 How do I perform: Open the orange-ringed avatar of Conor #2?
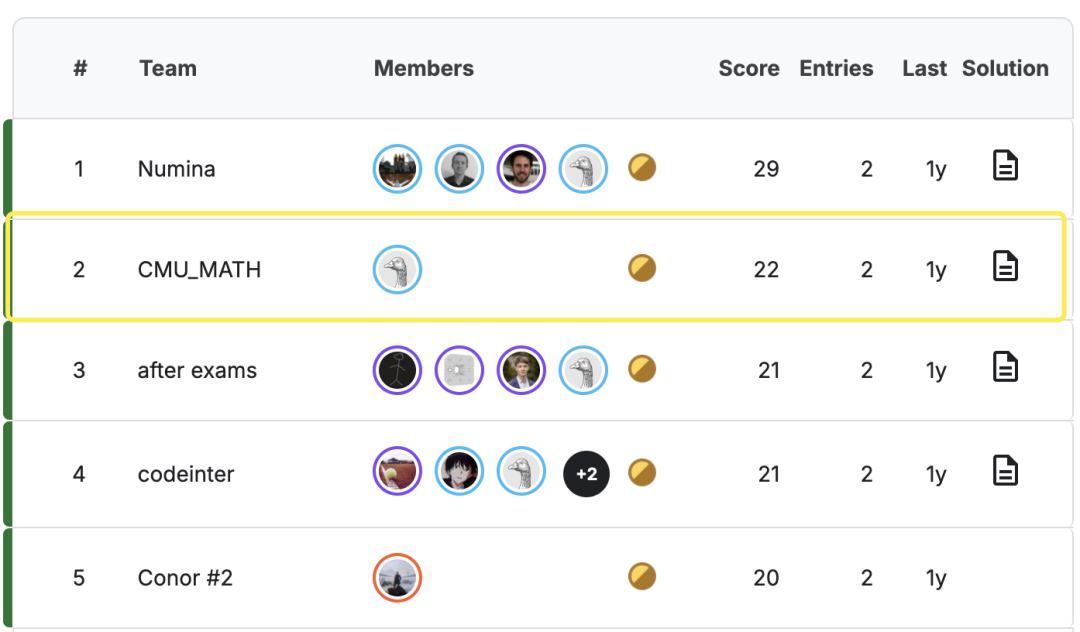pos(397,577)
